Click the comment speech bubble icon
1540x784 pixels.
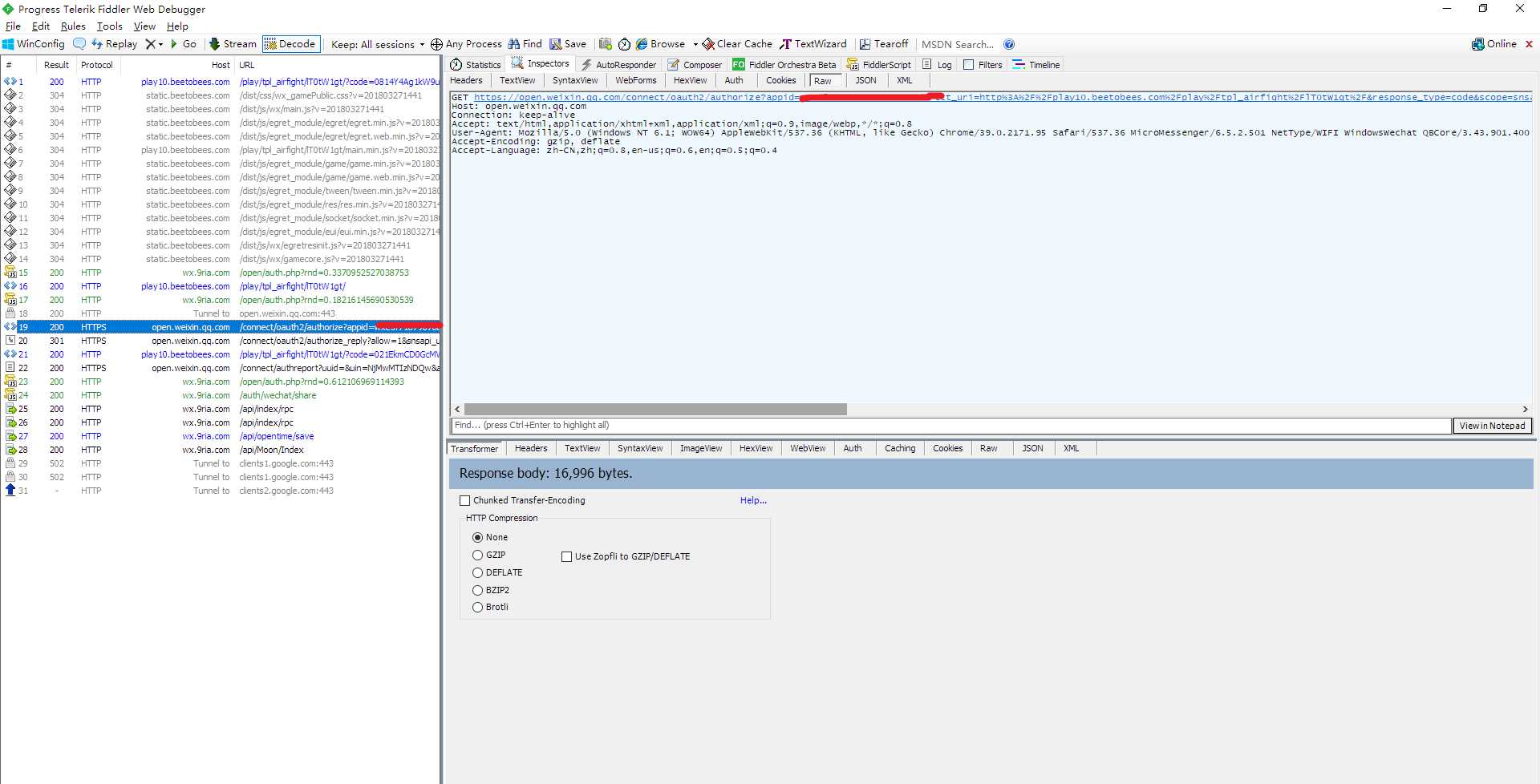click(79, 44)
